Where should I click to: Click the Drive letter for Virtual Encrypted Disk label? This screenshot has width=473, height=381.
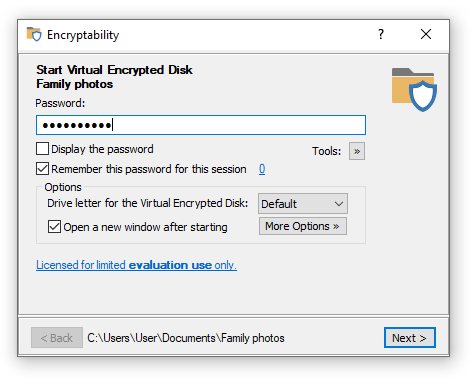[148, 203]
